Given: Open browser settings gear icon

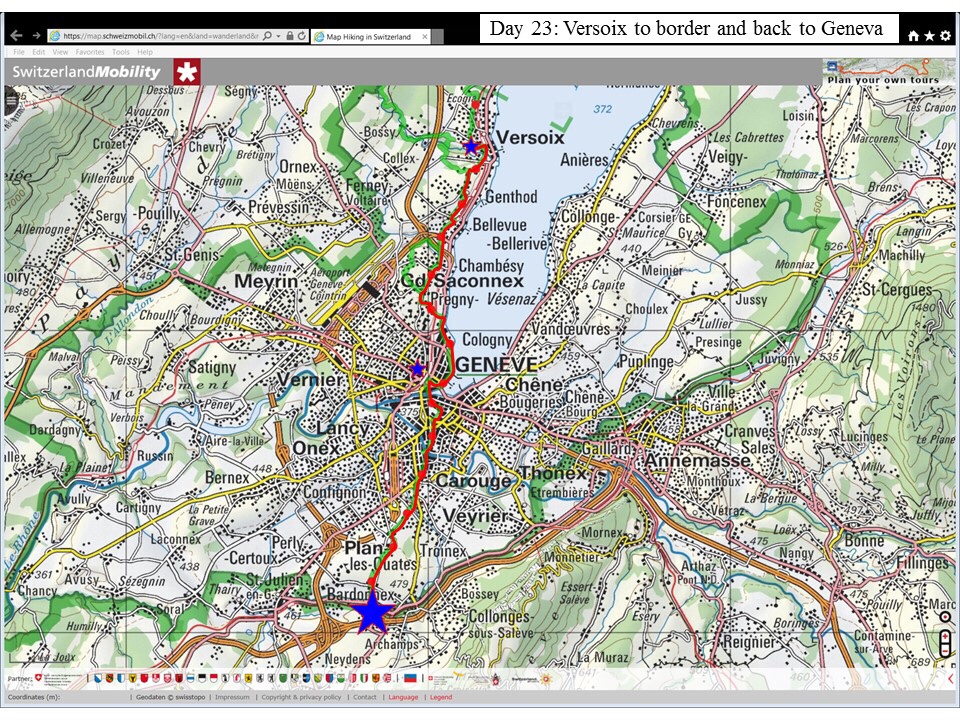Looking at the screenshot, I should (x=945, y=36).
